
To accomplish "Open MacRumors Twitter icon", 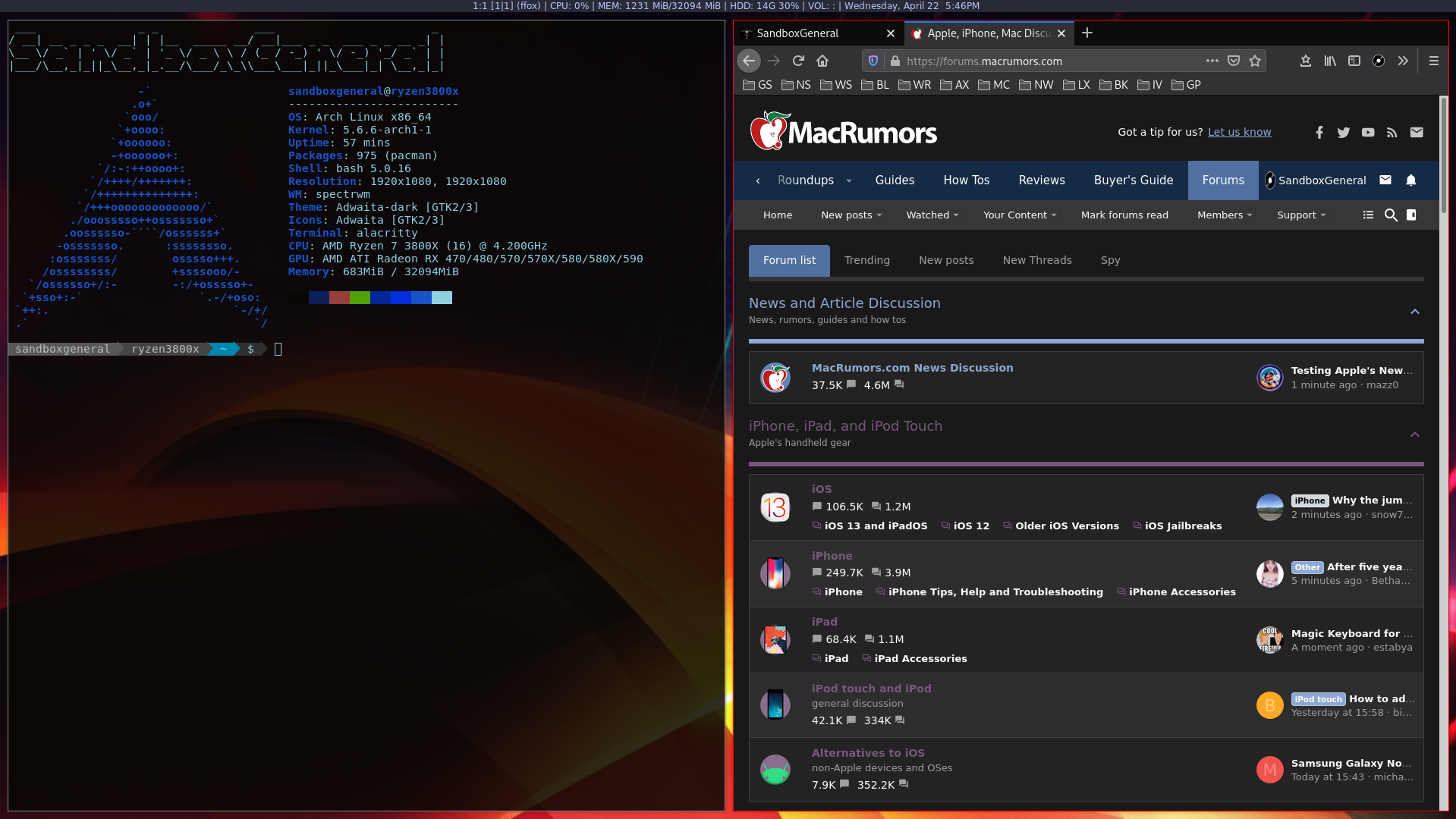I will [x=1344, y=132].
